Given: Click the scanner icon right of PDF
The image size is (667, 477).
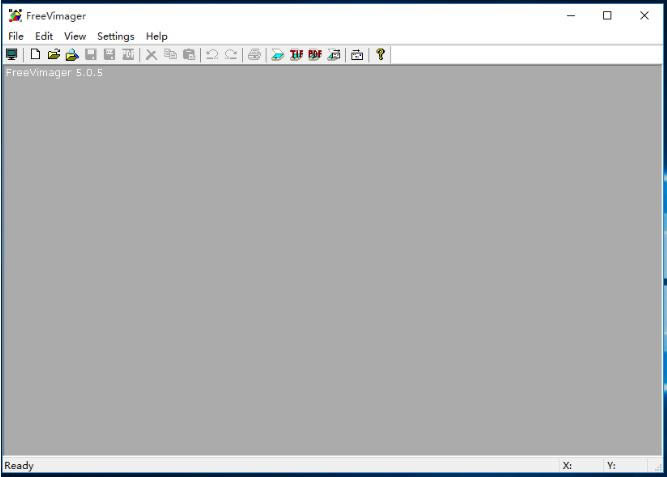Looking at the screenshot, I should pos(334,54).
